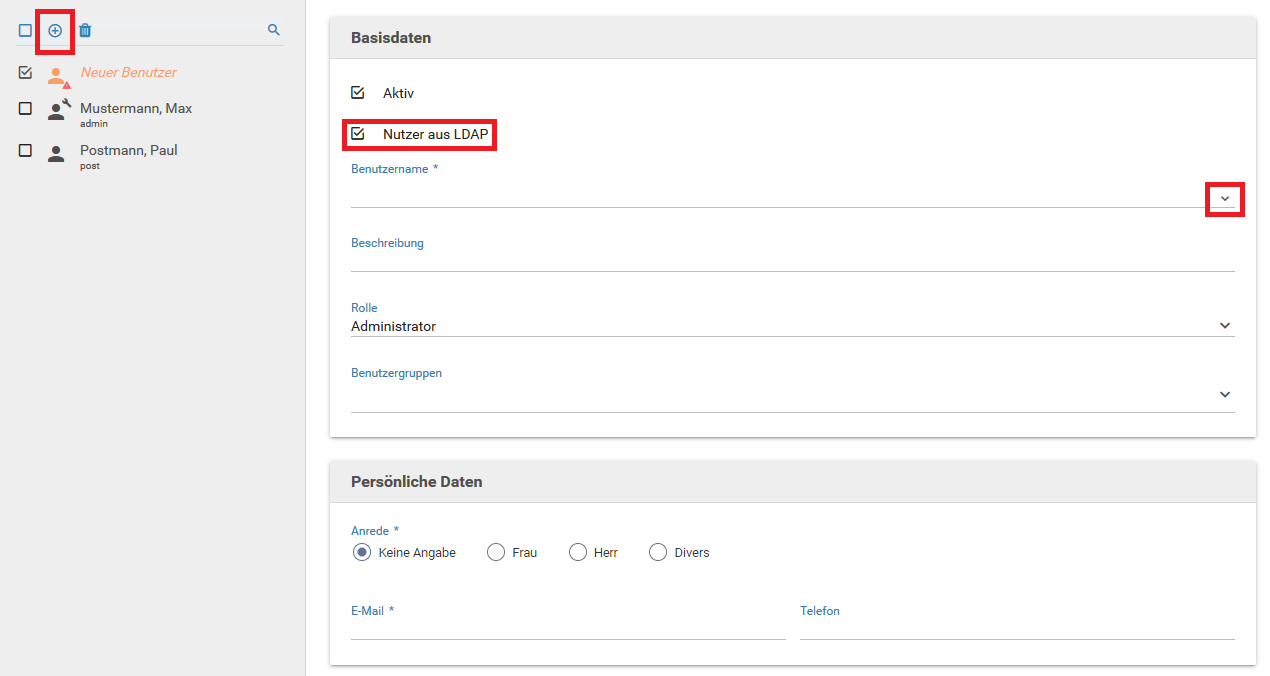Focus the E-Mail input field

tap(567, 628)
